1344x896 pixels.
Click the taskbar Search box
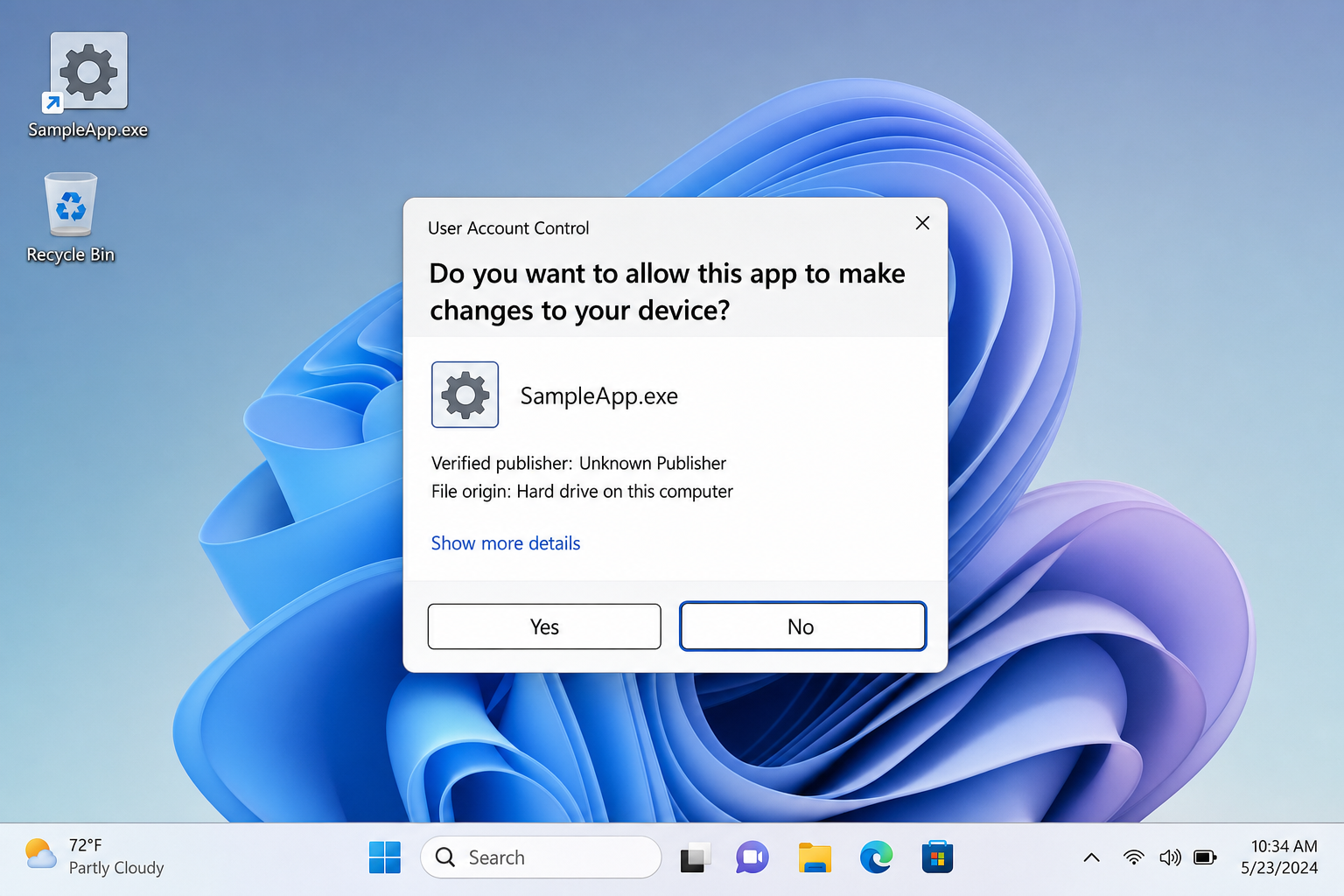[x=541, y=857]
